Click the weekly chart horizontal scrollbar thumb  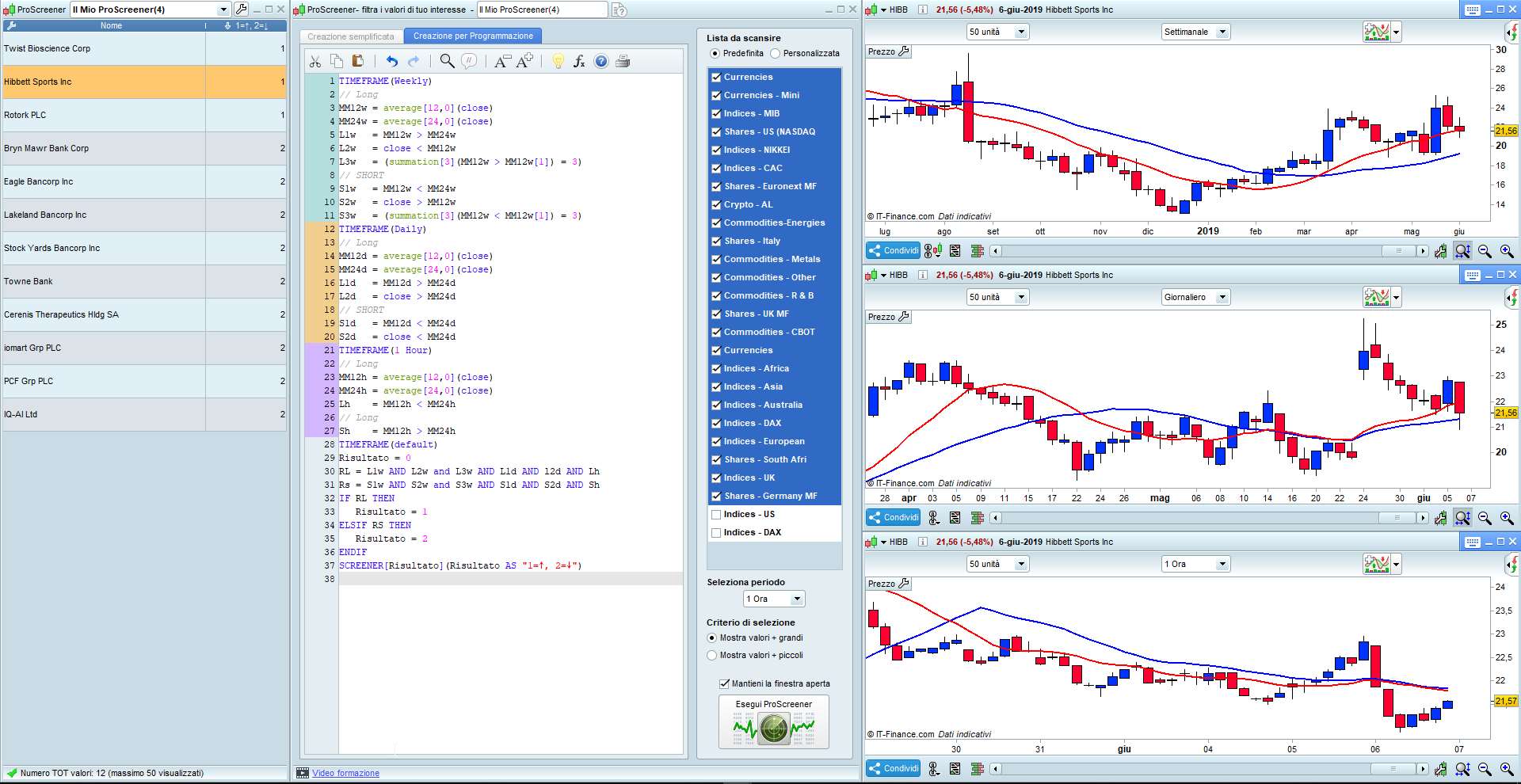click(1399, 251)
